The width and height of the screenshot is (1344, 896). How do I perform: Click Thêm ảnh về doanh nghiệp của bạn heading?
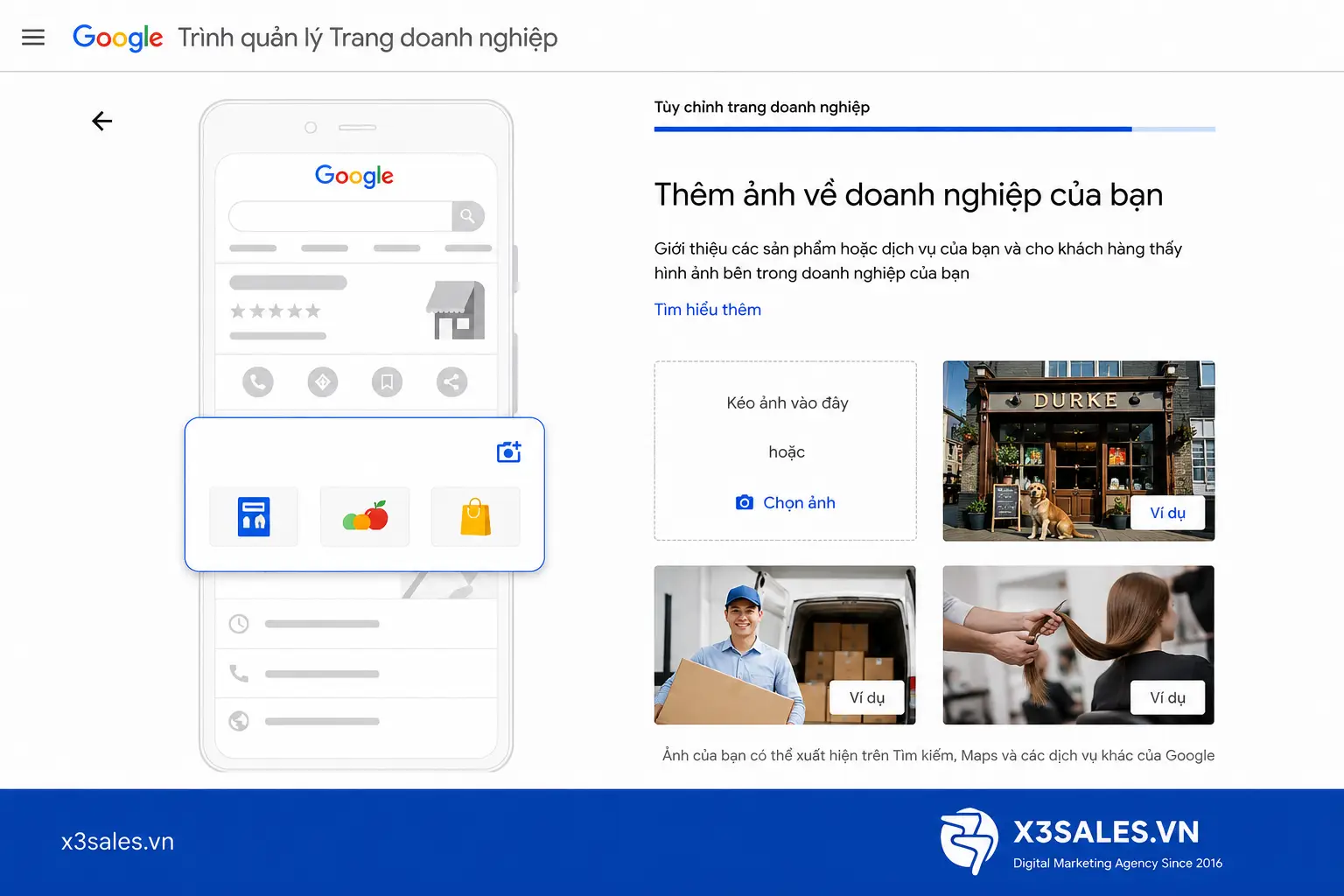908,195
